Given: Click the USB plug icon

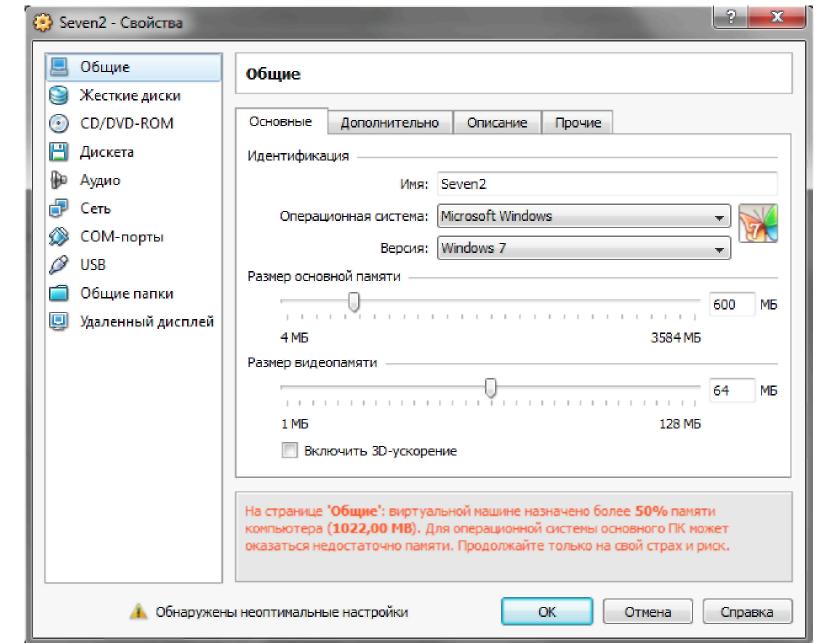Looking at the screenshot, I should pyautogui.click(x=59, y=265).
